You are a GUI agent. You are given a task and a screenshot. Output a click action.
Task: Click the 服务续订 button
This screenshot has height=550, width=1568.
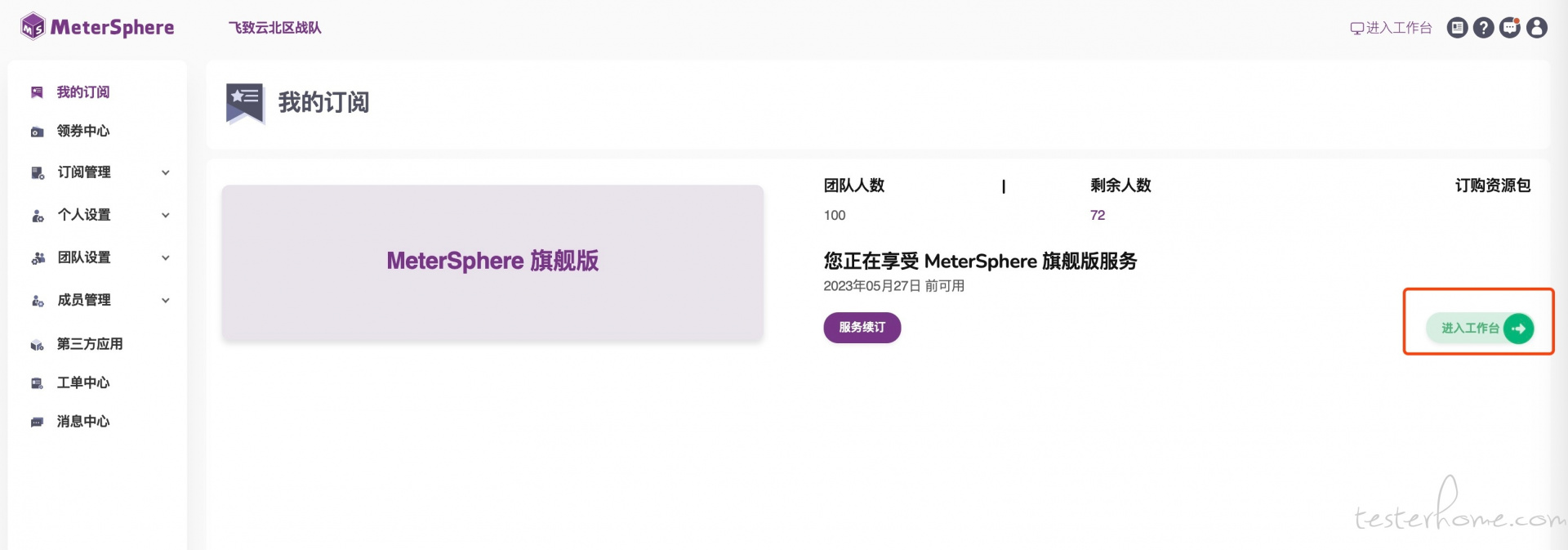862,328
